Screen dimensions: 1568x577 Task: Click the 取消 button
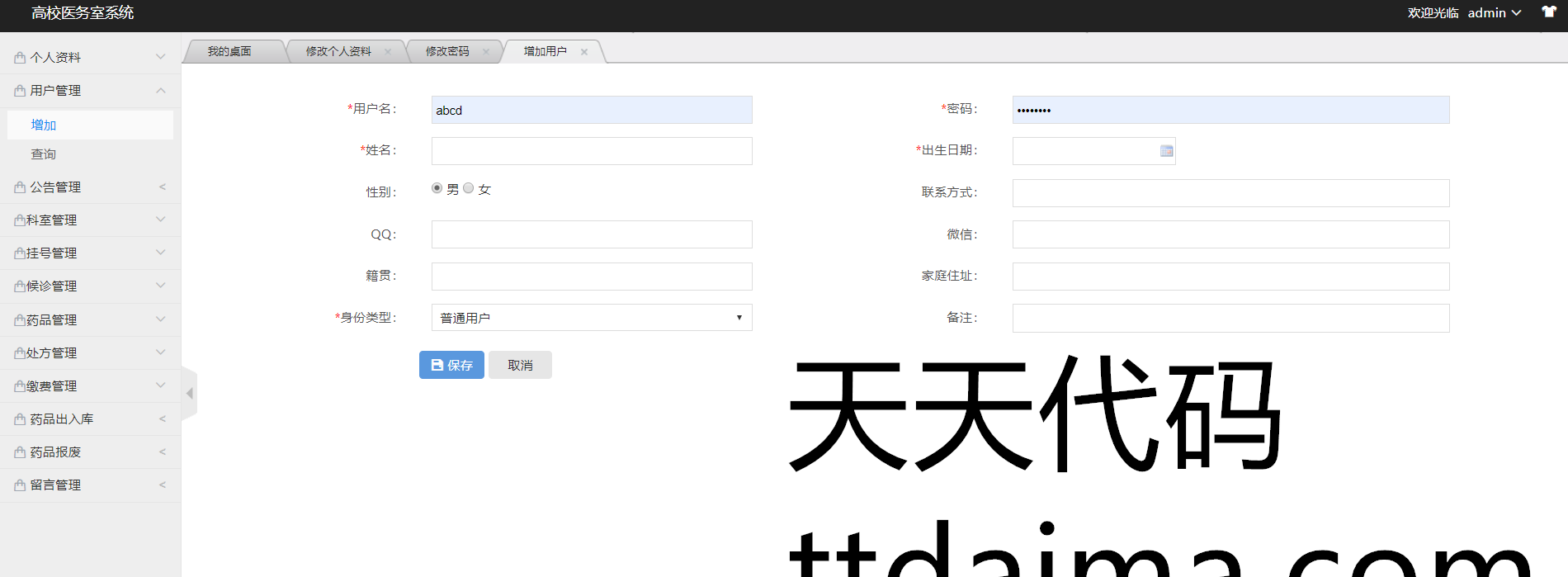click(520, 365)
